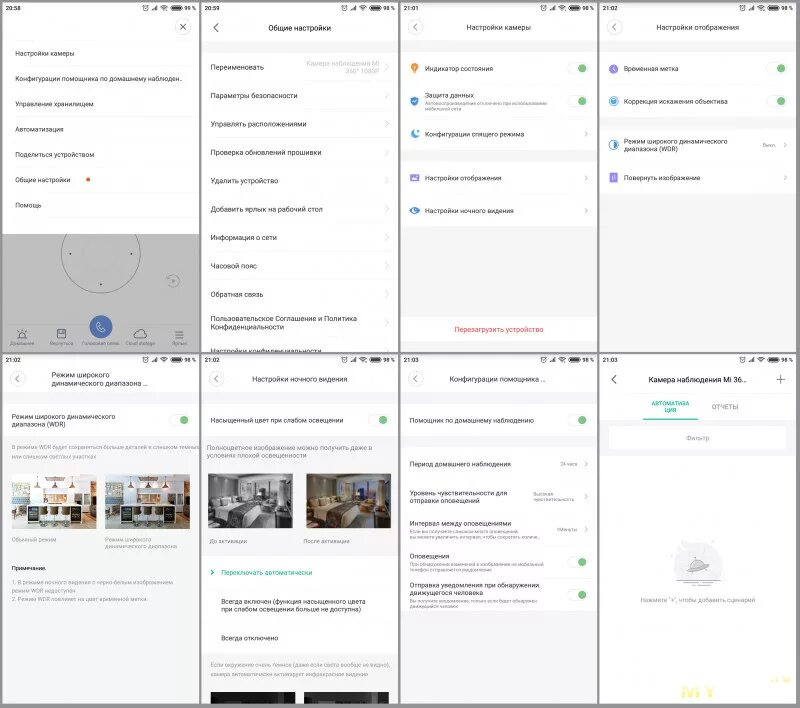This screenshot has height=708, width=800.
Task: Open Пользовательское Соглашение и Политика Конфиденциальности
Action: [x=299, y=322]
